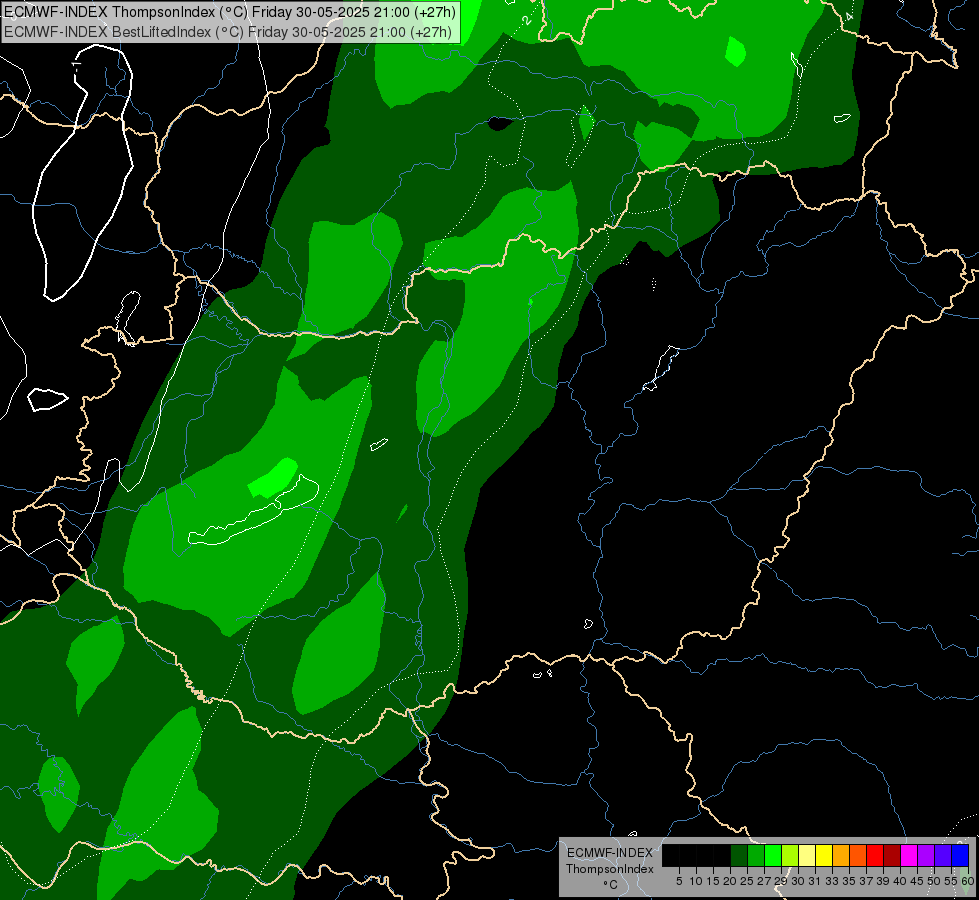Select the pale yellow 30–31 legend swatch
The width and height of the screenshot is (979, 900).
(807, 855)
